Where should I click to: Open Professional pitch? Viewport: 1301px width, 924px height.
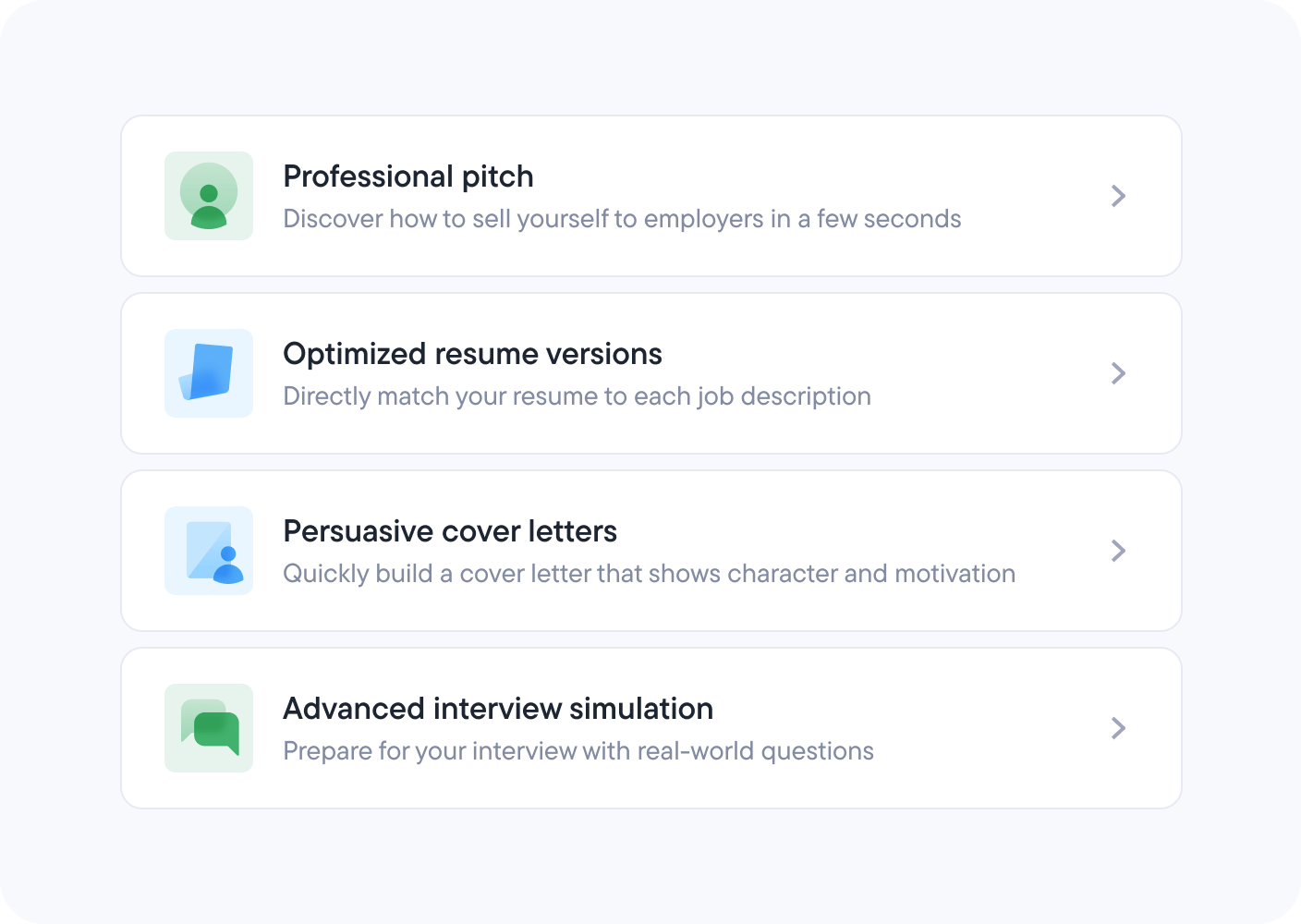tap(408, 176)
